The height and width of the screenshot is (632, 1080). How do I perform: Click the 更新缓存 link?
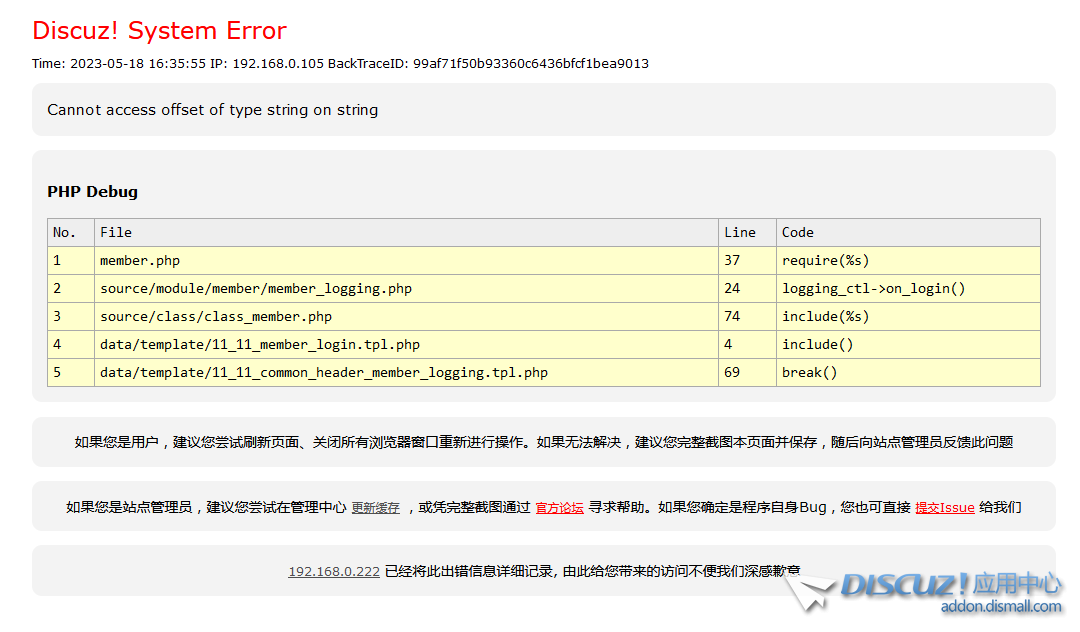(375, 508)
